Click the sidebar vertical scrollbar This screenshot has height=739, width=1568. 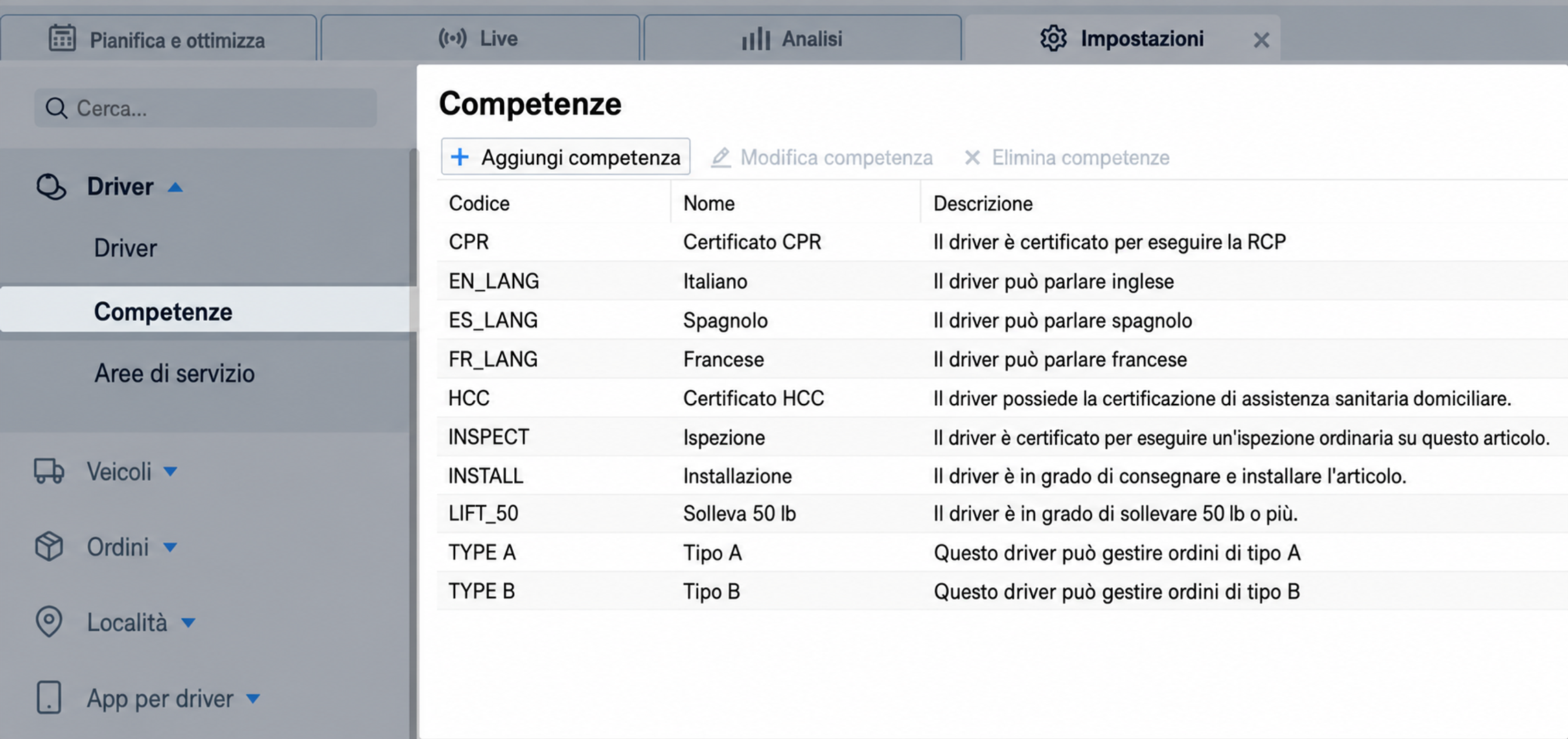tap(413, 443)
